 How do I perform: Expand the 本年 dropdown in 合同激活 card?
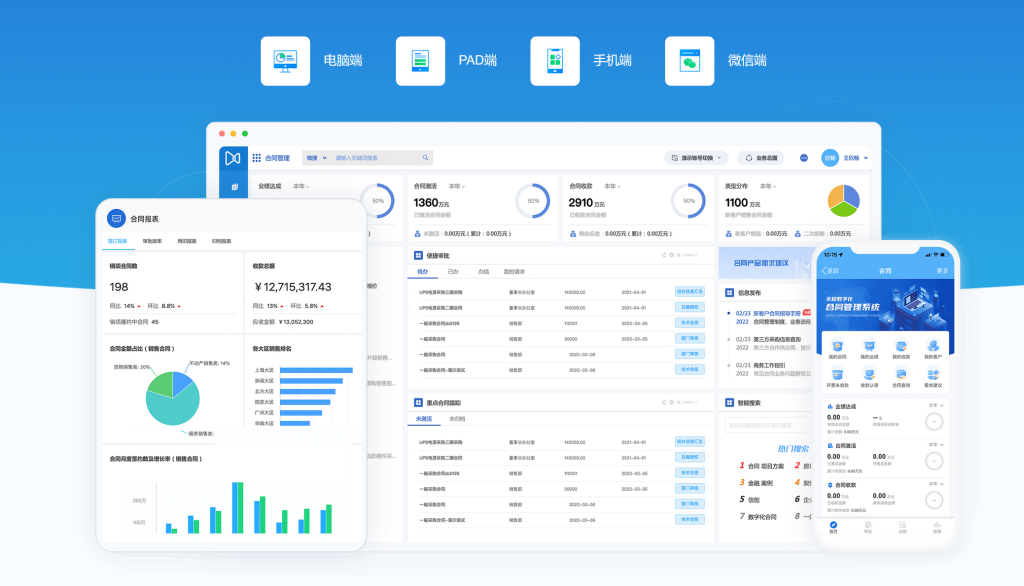pyautogui.click(x=457, y=186)
